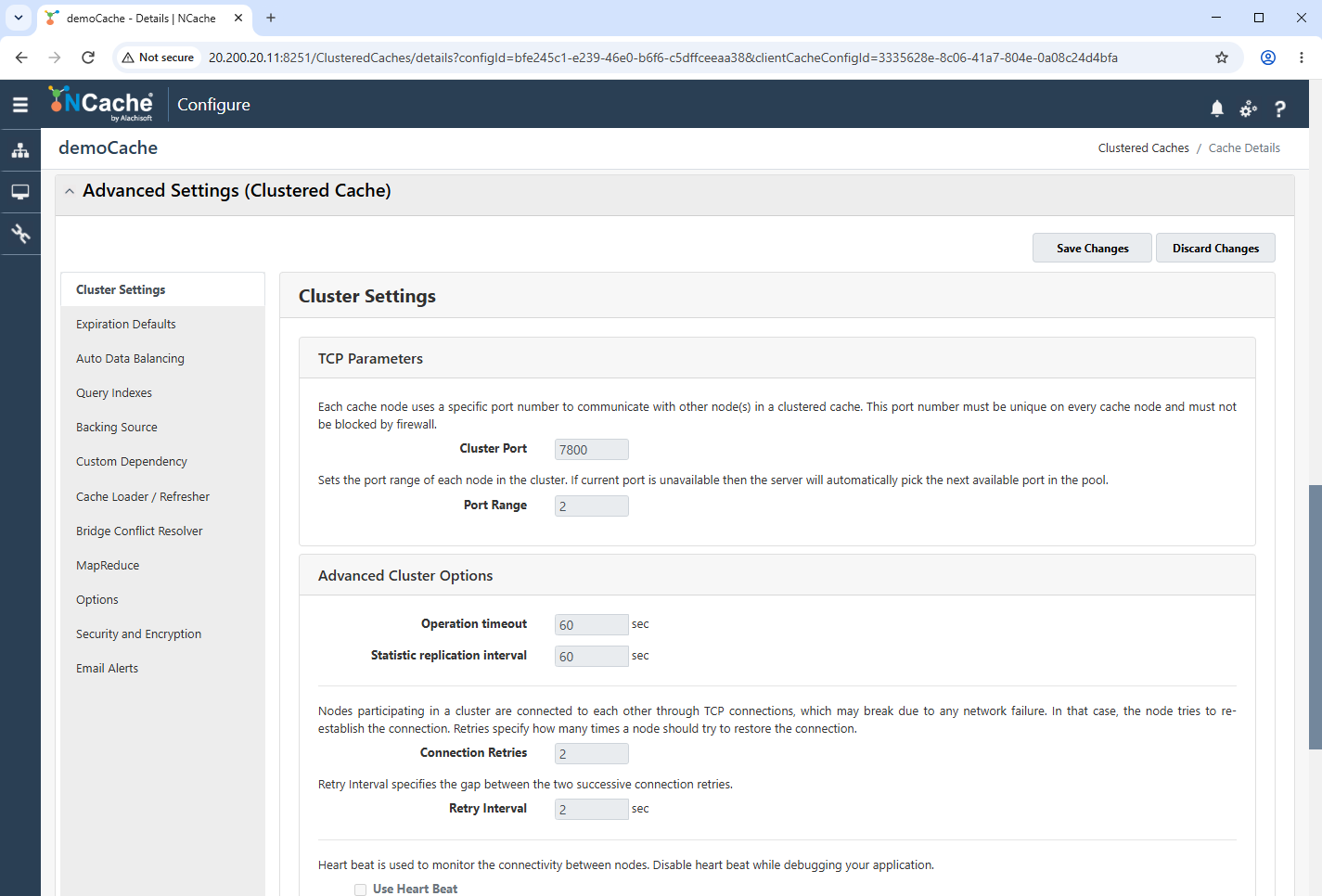Click the NCache logo

click(x=101, y=104)
